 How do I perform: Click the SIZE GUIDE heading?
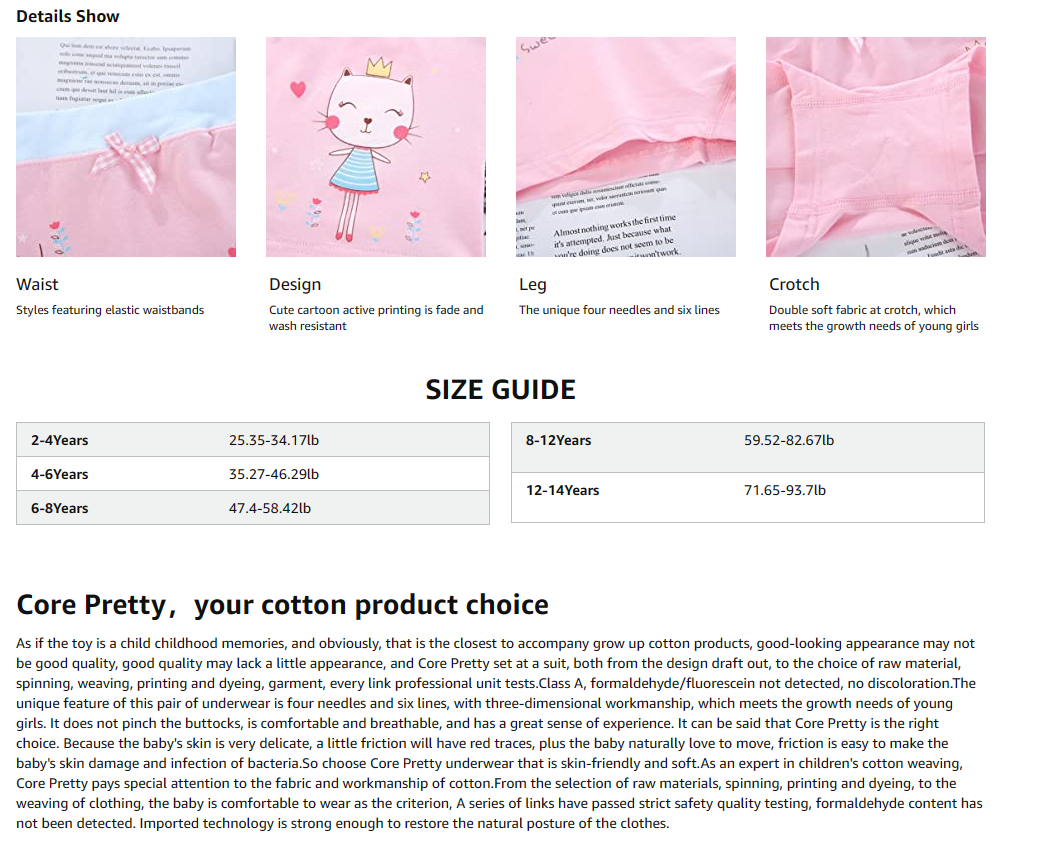pos(501,389)
